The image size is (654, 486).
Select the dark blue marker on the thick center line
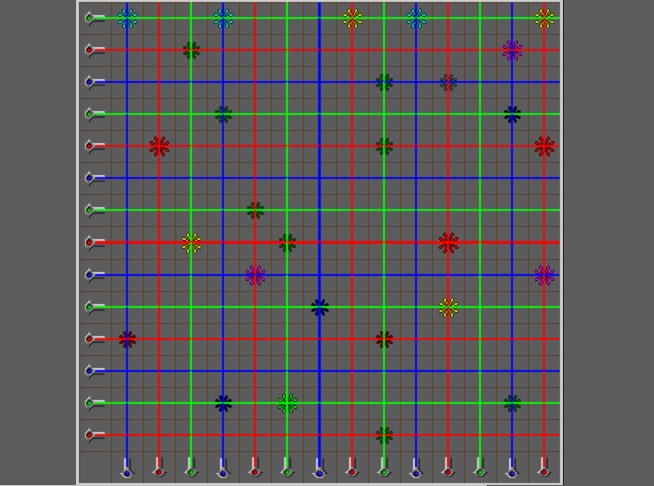point(319,307)
